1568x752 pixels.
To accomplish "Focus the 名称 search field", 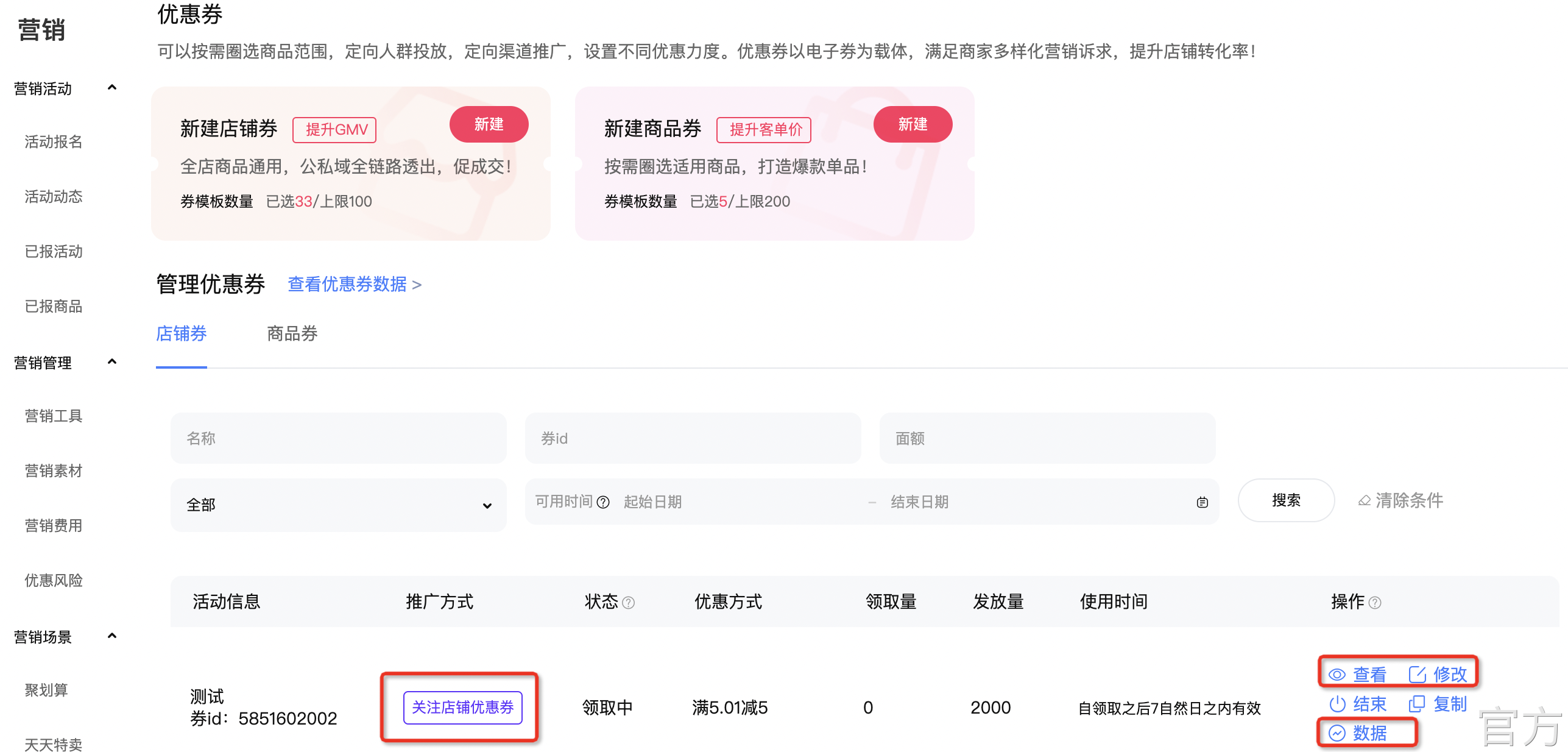I will [x=338, y=438].
